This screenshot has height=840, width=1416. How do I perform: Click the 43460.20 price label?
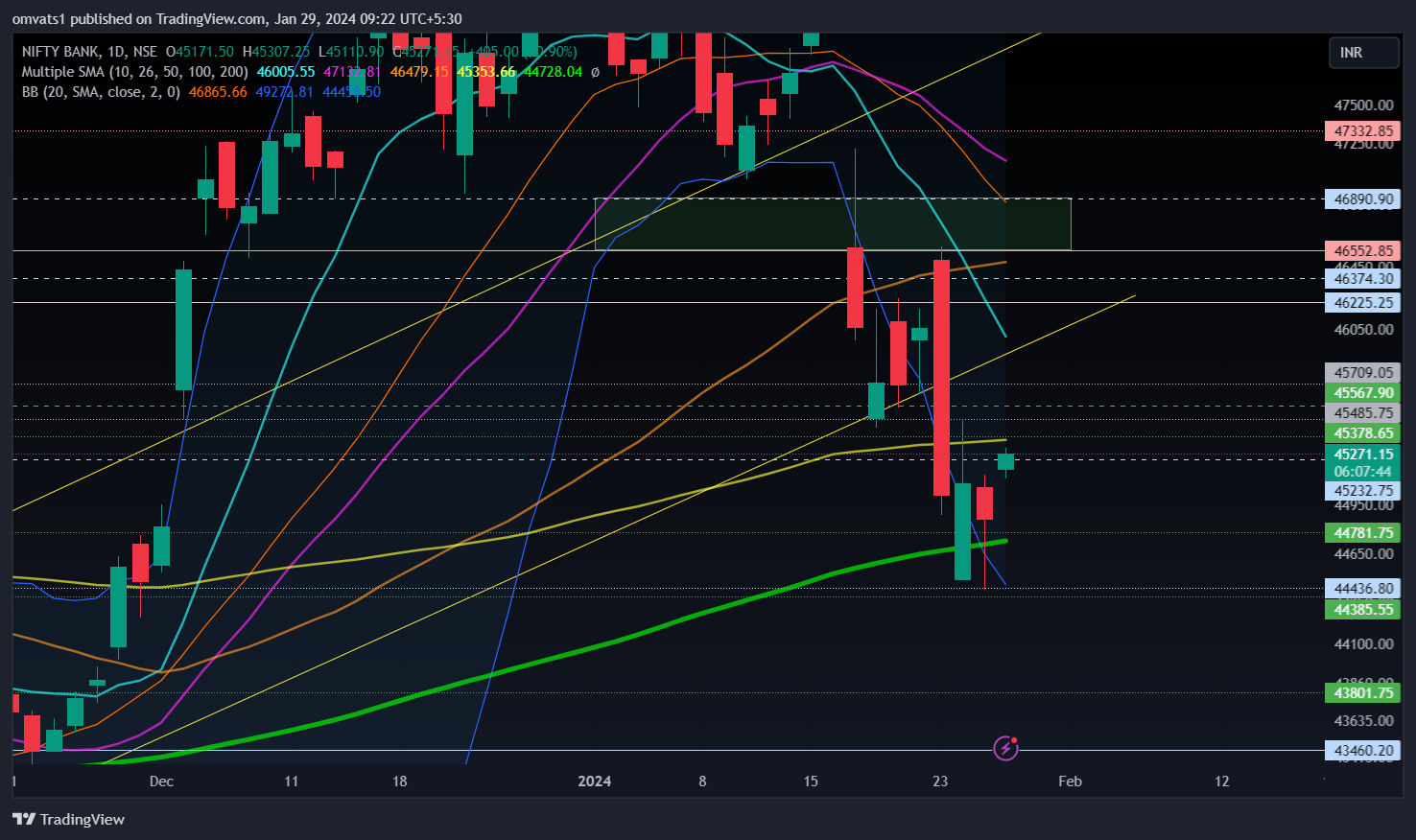click(x=1363, y=750)
